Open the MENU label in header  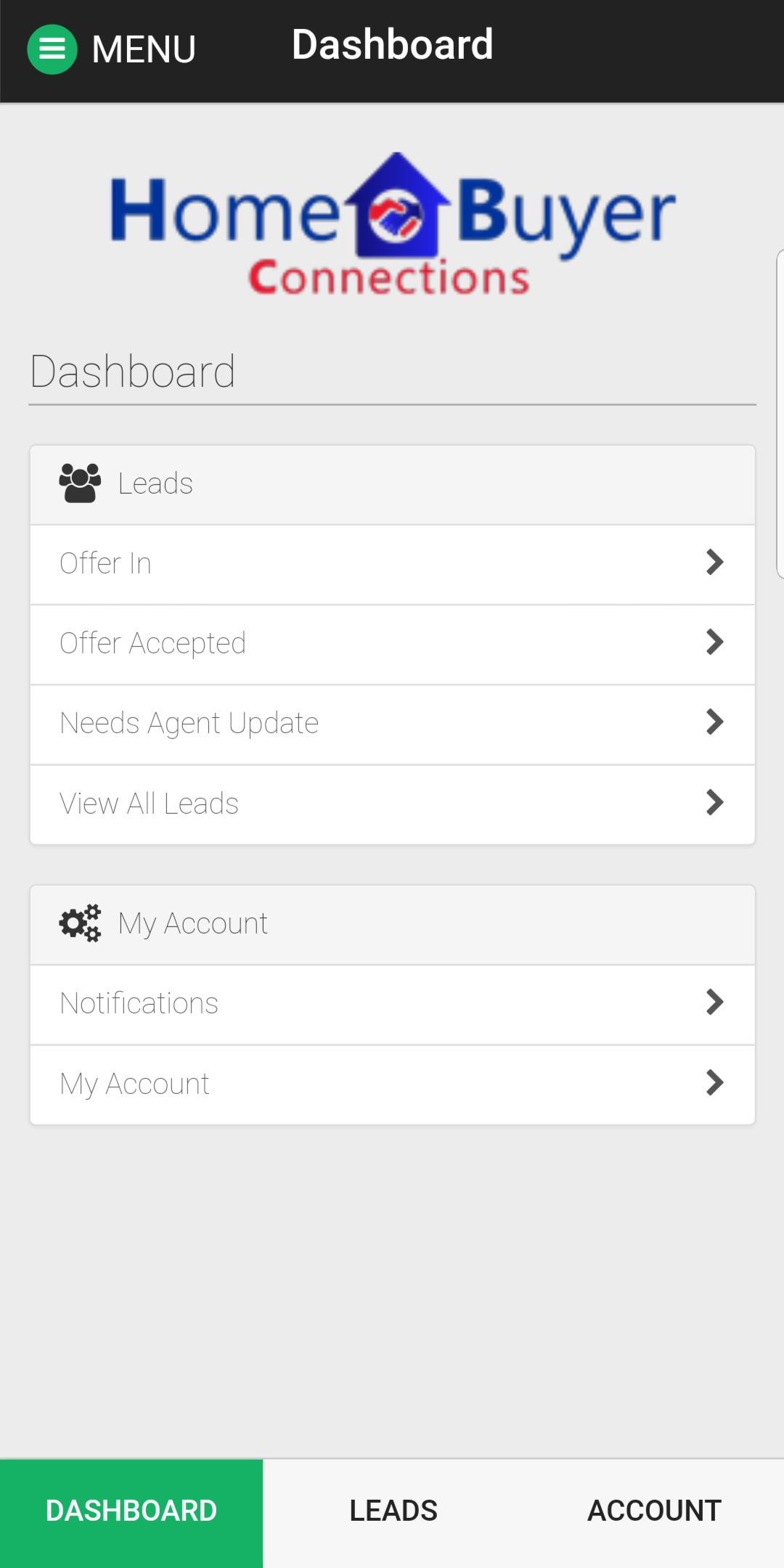144,49
